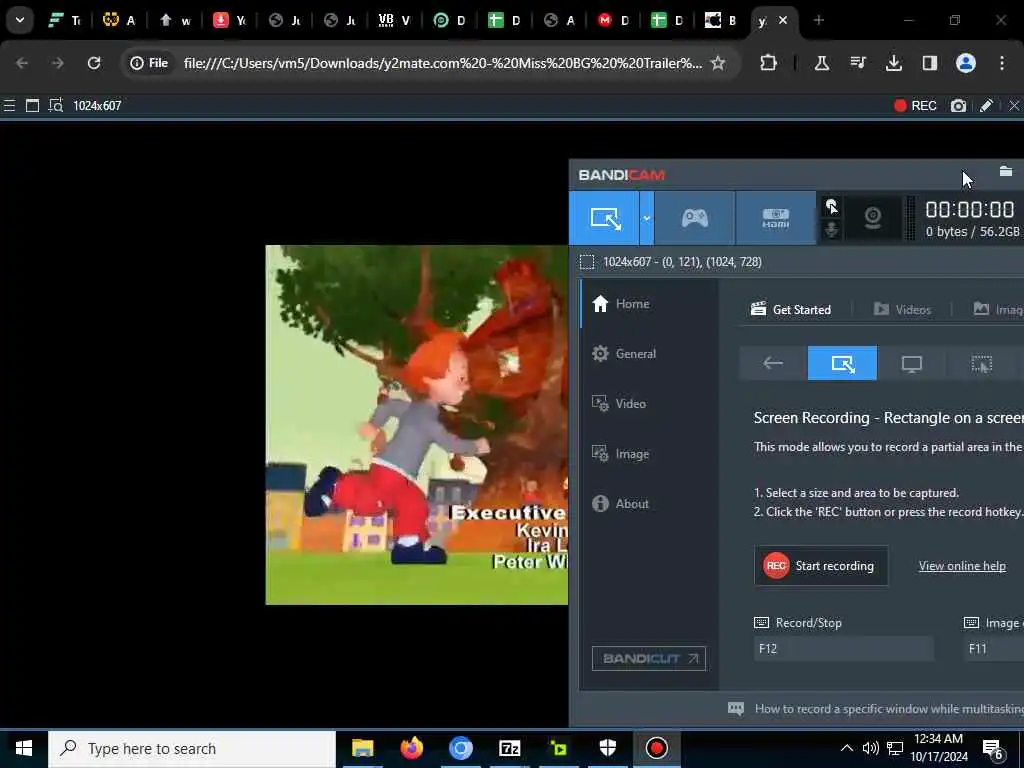The height and width of the screenshot is (768, 1024).
Task: Switch to HDMI device recording mode
Action: pos(775,218)
